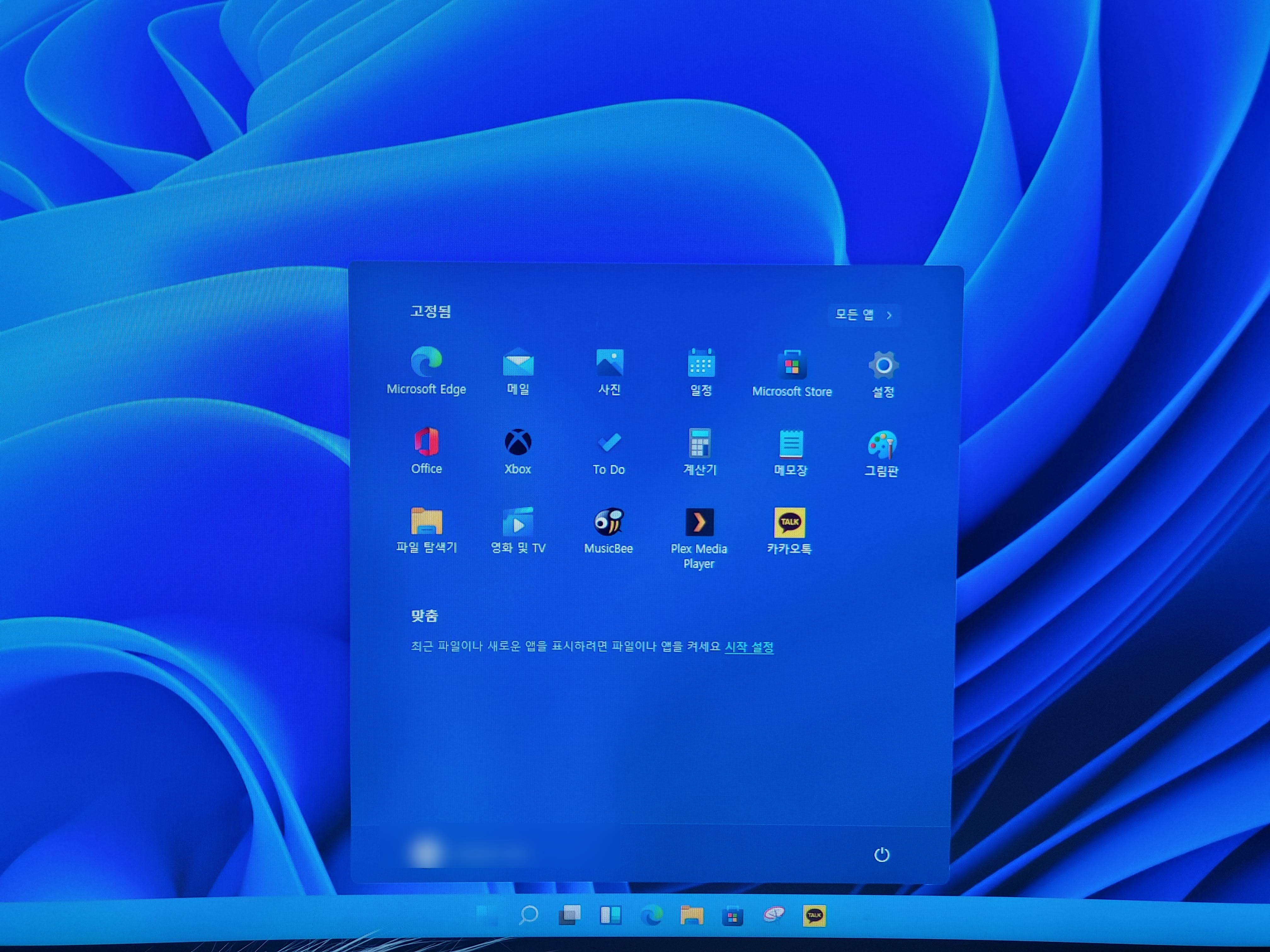Open the 사진 (Photos) pinned app
The height and width of the screenshot is (952, 1270).
click(609, 372)
